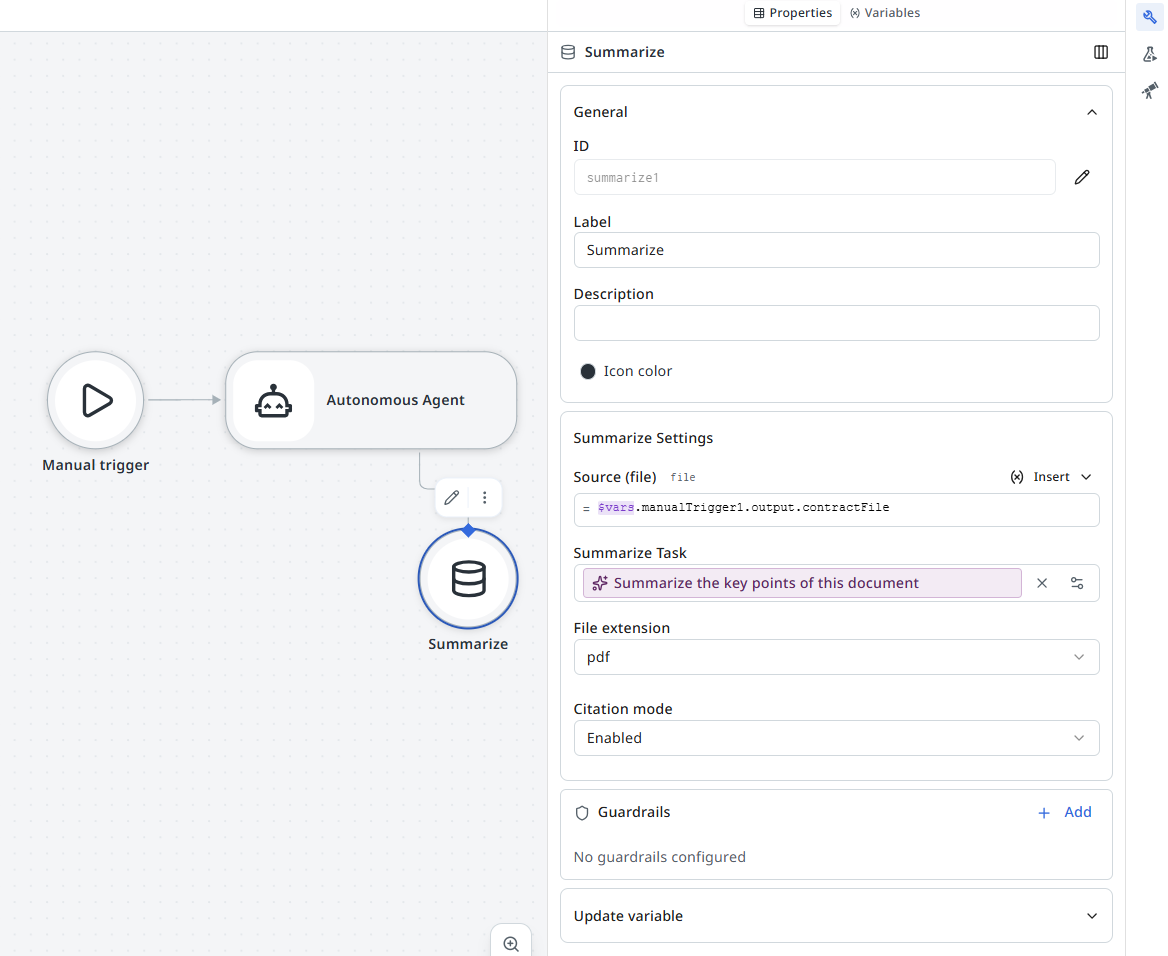
Task: Click the 'Manual trigger' node label
Action: [x=95, y=465]
